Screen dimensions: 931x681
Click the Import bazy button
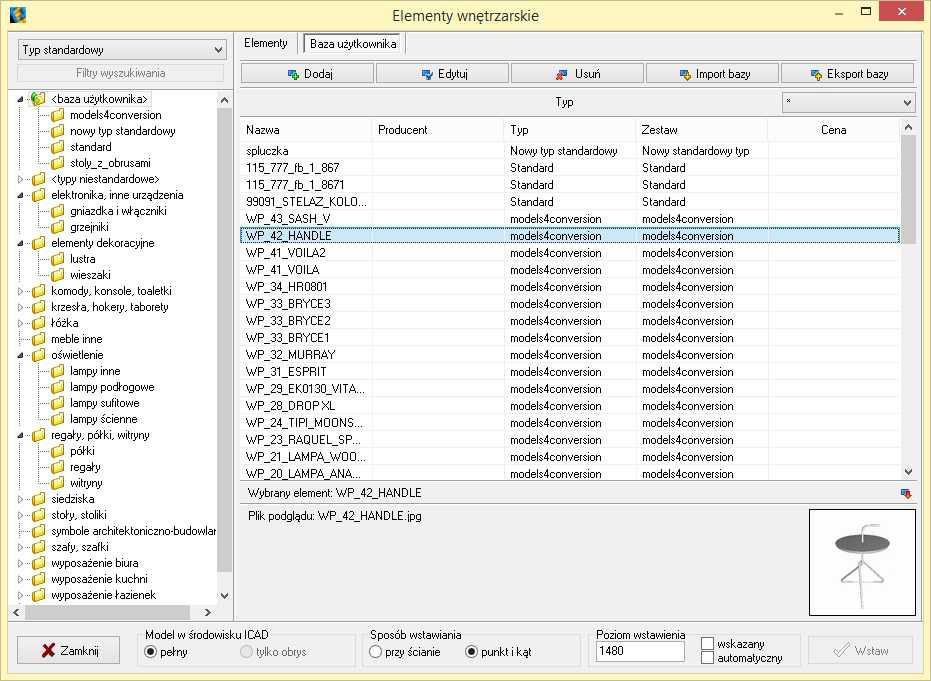click(712, 74)
